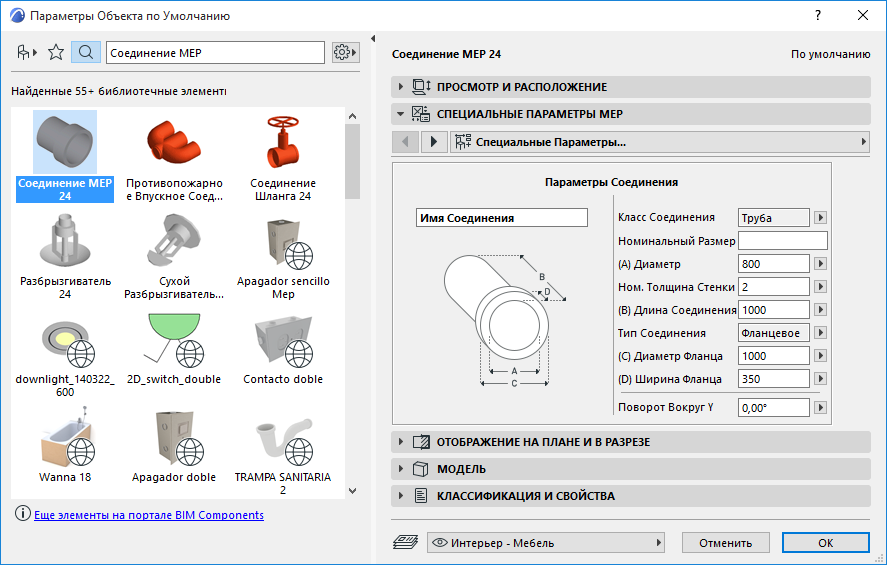Go to the previous parameters page
Screen dimensions: 887x565
(x=405, y=141)
